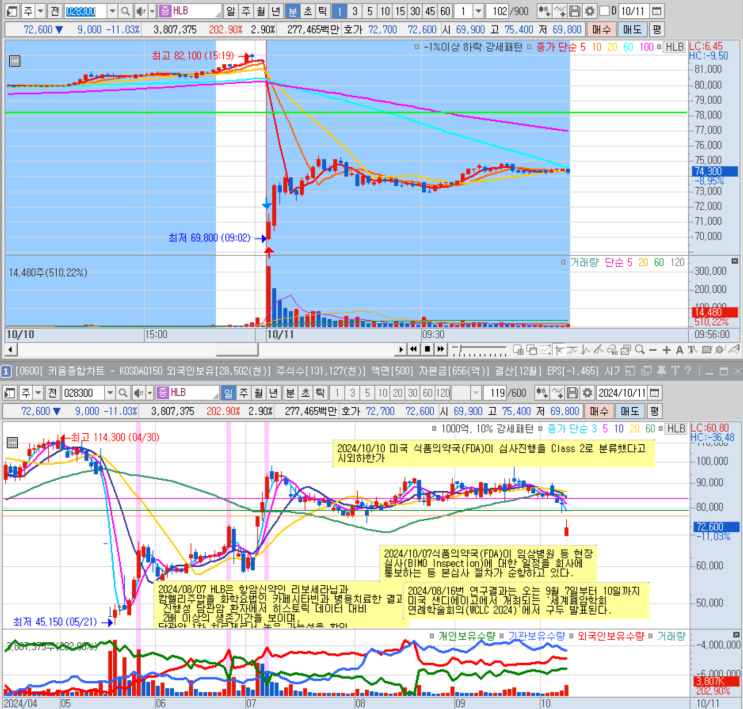Open speaker dropdown arrow in lower chart
Viewport: 743px width, 709px height.
click(149, 392)
